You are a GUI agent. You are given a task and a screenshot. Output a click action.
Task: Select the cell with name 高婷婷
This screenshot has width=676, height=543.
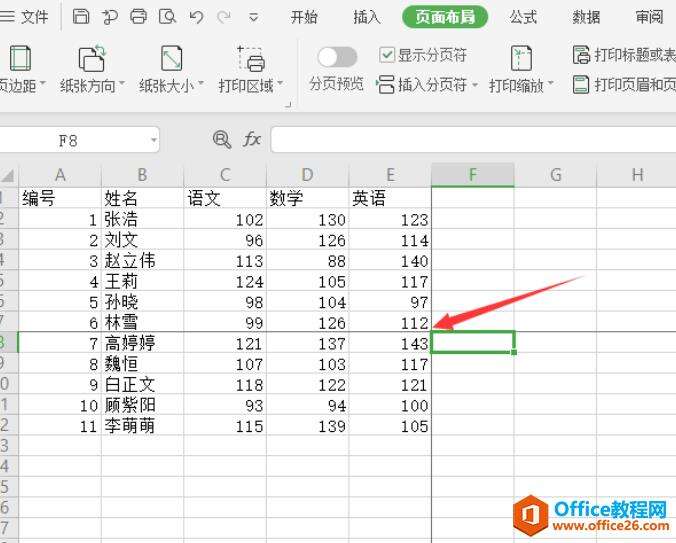click(x=142, y=343)
